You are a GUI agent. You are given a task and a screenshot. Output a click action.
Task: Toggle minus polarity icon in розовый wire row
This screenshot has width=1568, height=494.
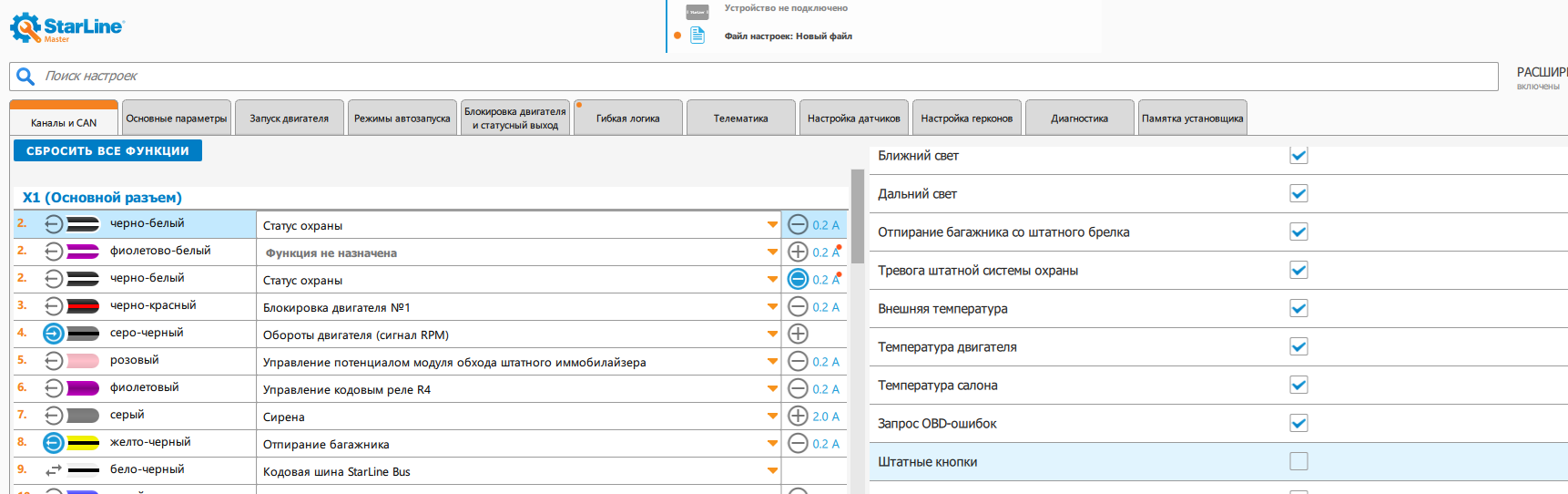click(798, 361)
